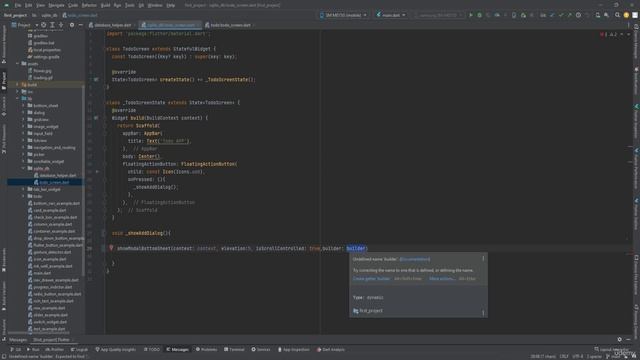Switch to the database_helper.dart editor tab
Image resolution: width=640 pixels, height=360 pixels.
click(x=110, y=25)
